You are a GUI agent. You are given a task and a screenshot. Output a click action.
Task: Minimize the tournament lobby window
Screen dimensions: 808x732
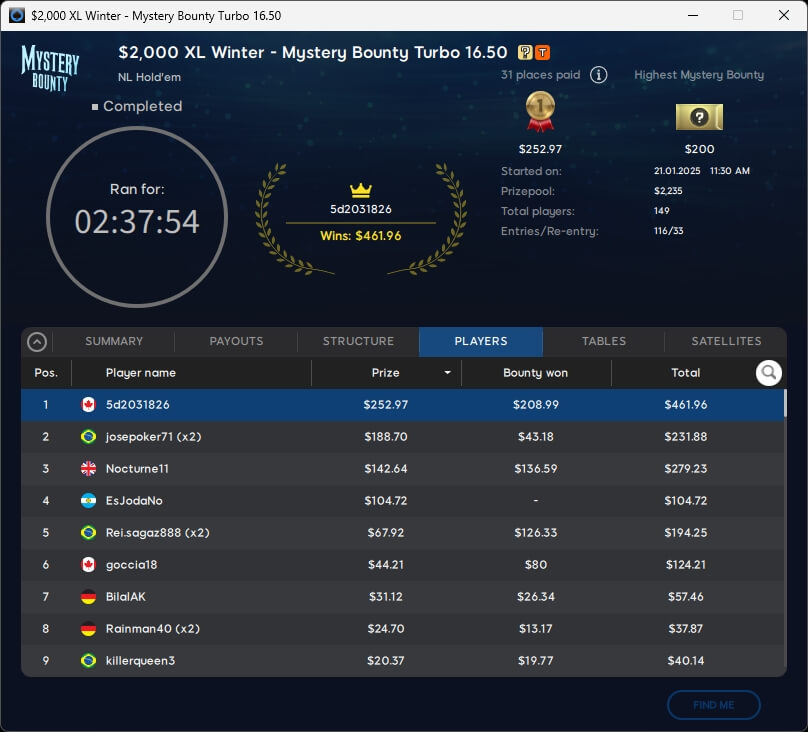pyautogui.click(x=693, y=15)
